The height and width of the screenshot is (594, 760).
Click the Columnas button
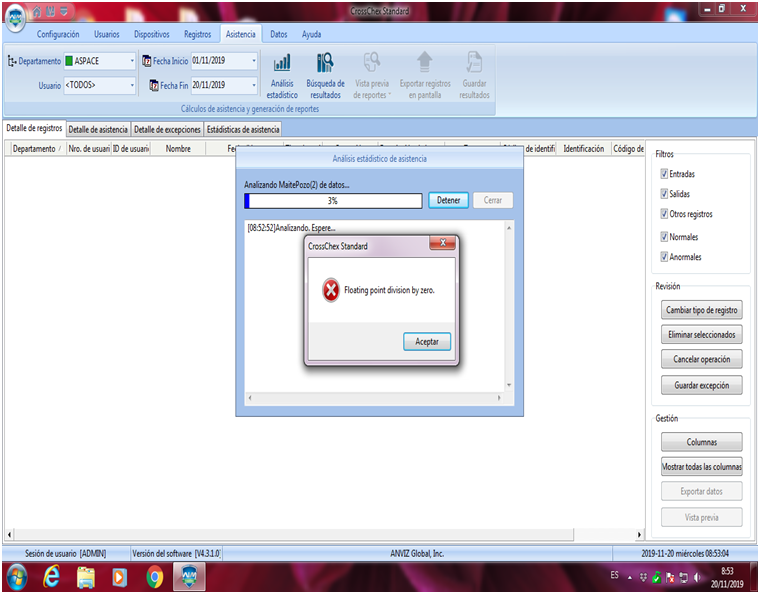pos(701,442)
